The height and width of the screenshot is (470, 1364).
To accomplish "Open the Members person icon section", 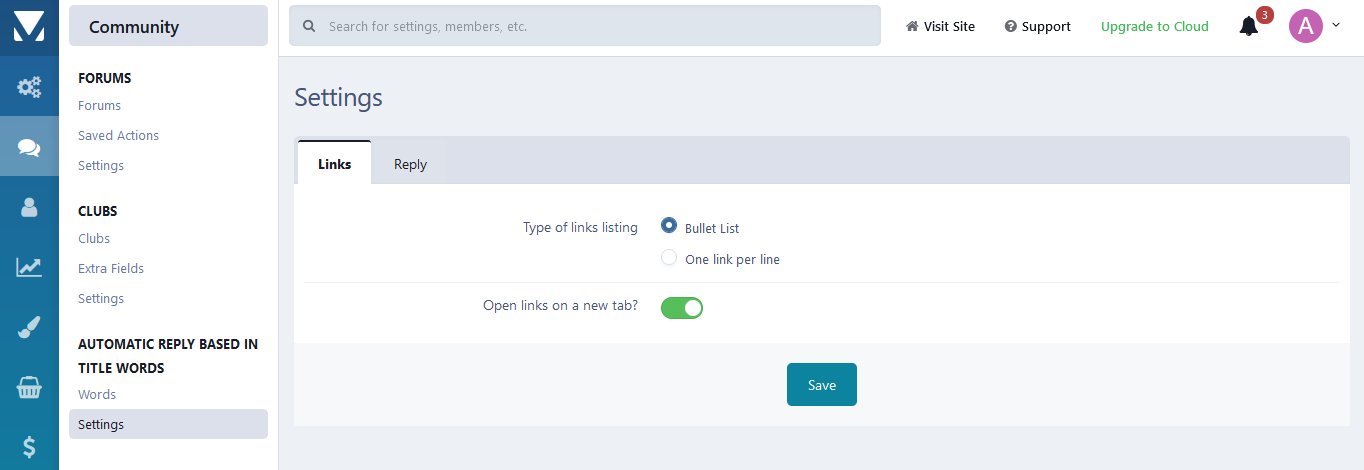I will coord(29,207).
